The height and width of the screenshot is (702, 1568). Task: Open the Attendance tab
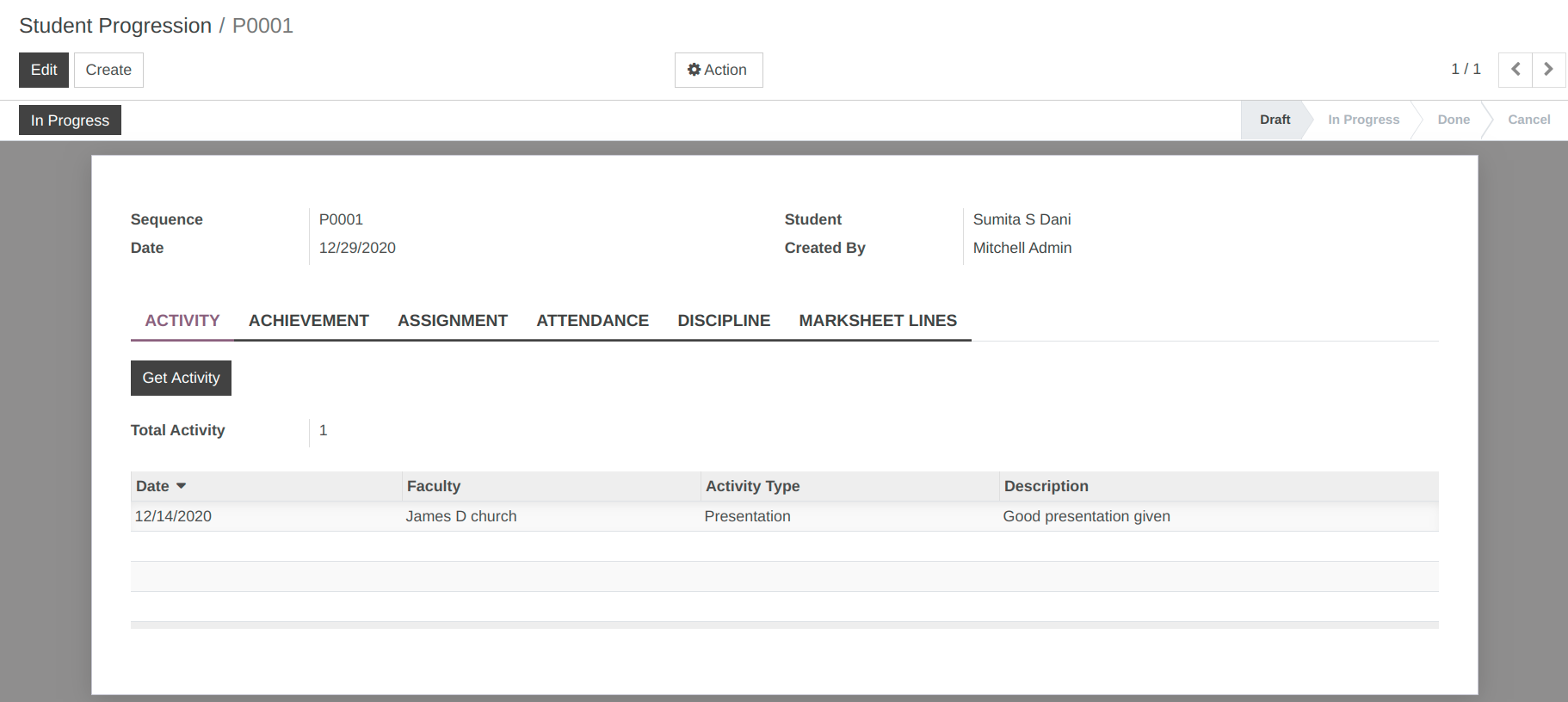click(x=593, y=321)
